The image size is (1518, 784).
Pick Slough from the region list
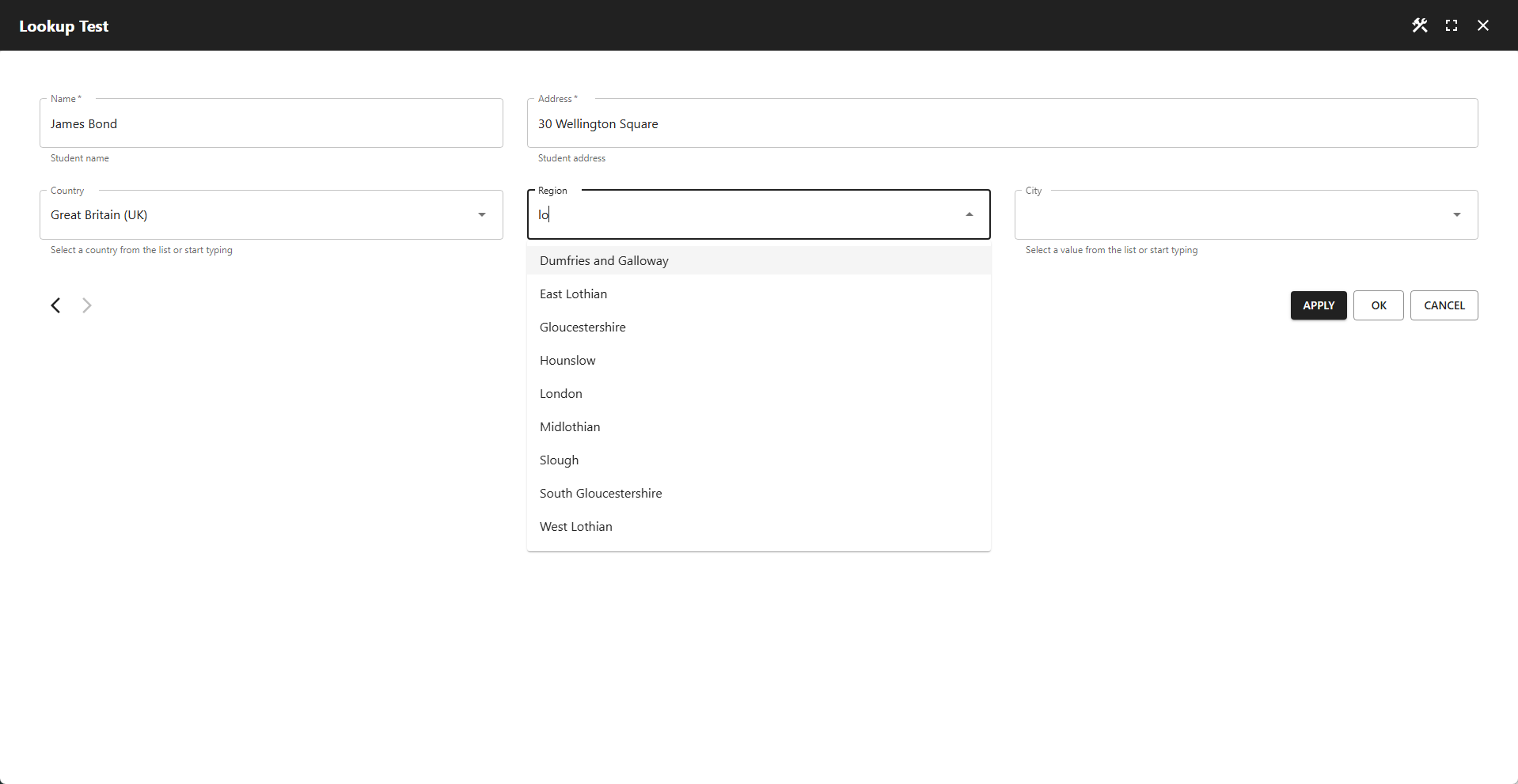[559, 460]
